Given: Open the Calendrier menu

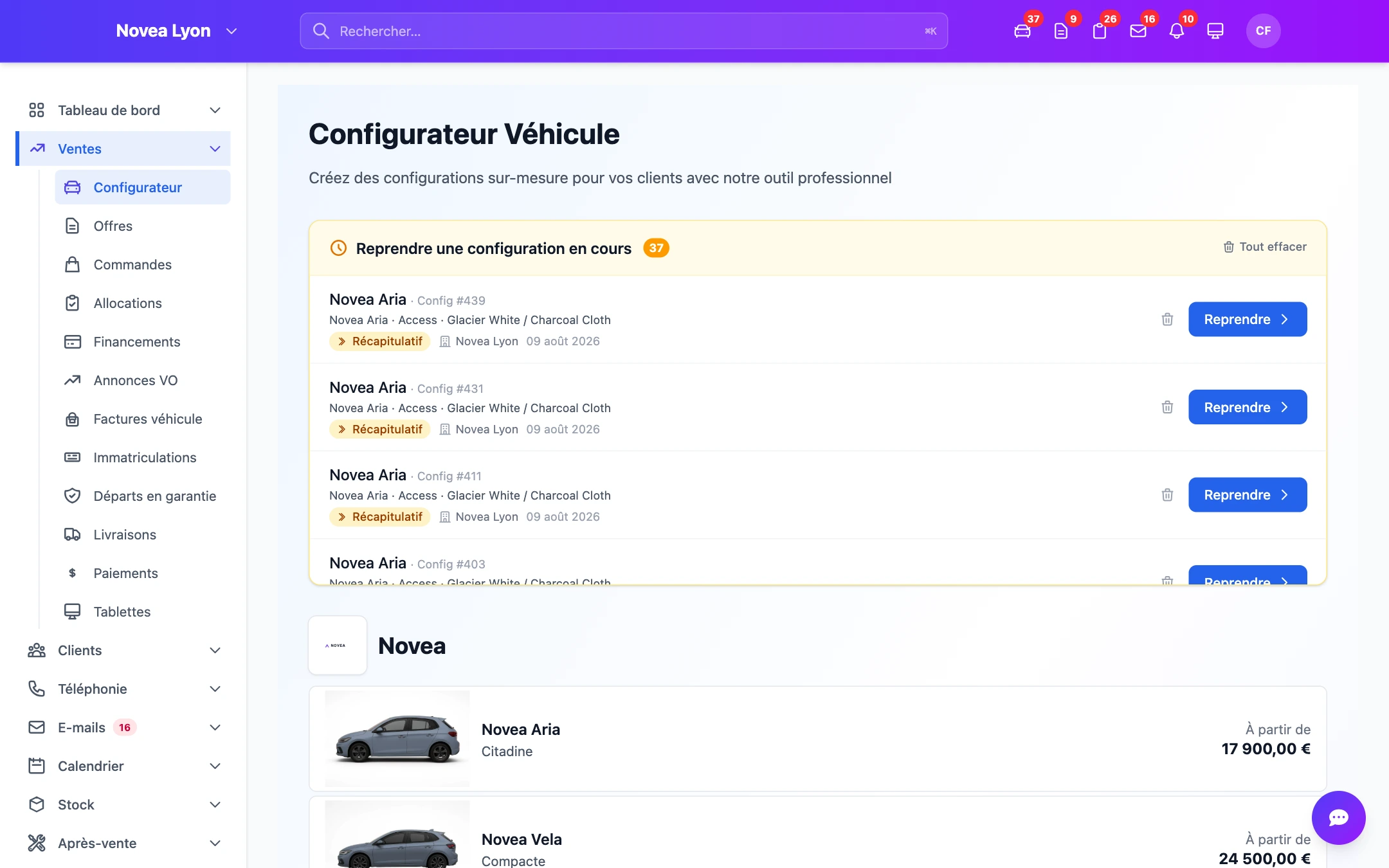Looking at the screenshot, I should point(123,766).
